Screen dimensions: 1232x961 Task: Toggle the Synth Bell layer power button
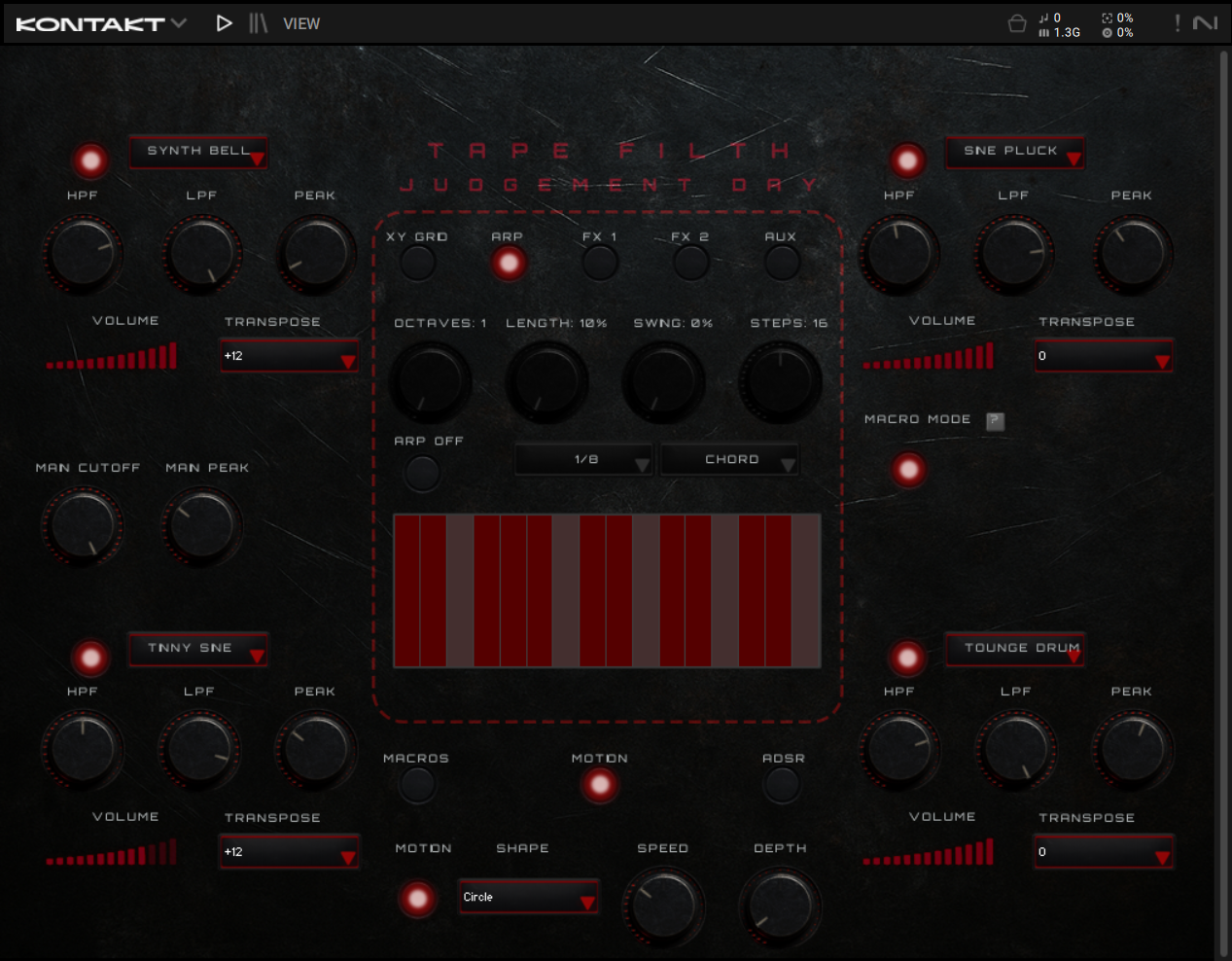[90, 160]
